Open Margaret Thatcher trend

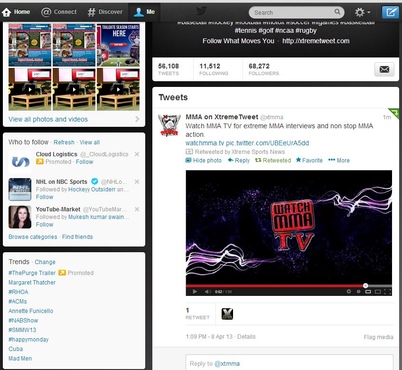[x=32, y=282]
